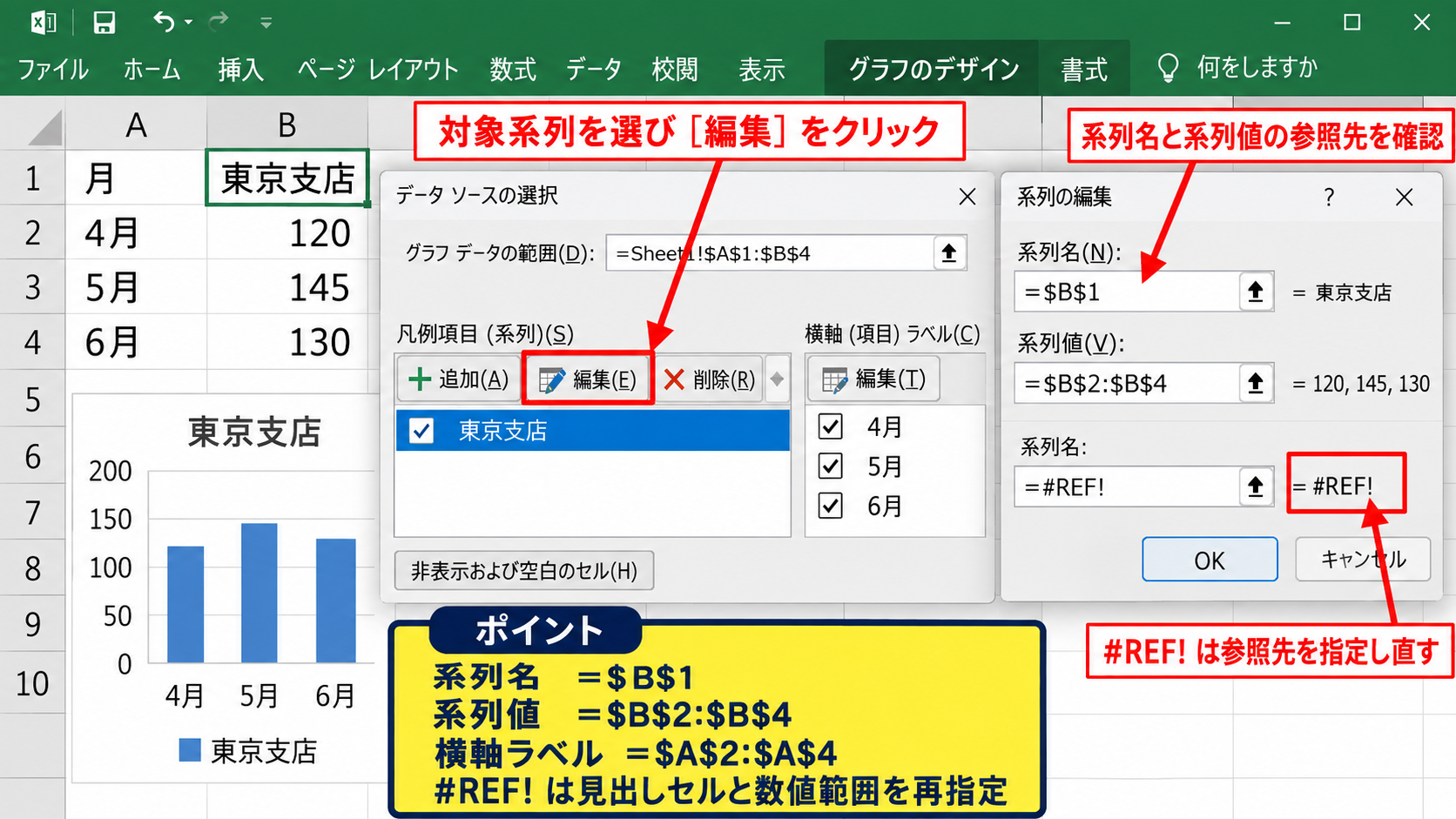Image resolution: width=1456 pixels, height=819 pixels.
Task: Toggle the 4月 axis label checkbox
Action: 831,426
